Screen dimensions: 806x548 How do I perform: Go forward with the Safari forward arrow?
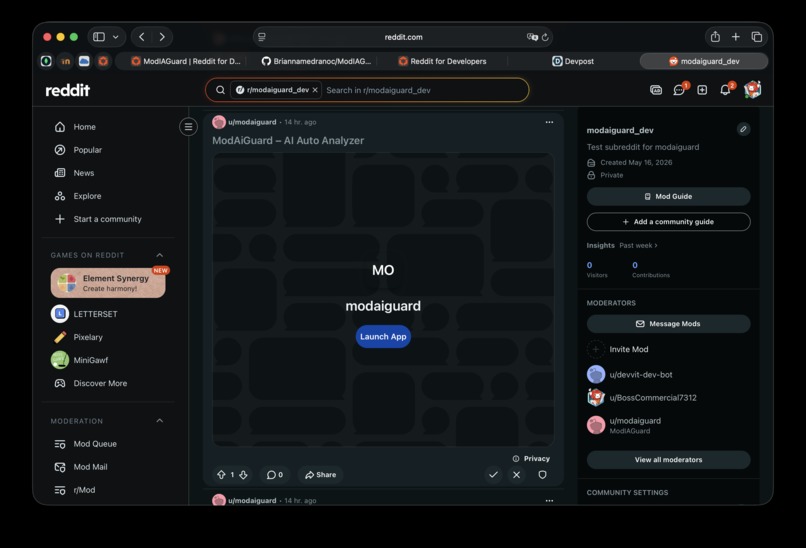[162, 37]
